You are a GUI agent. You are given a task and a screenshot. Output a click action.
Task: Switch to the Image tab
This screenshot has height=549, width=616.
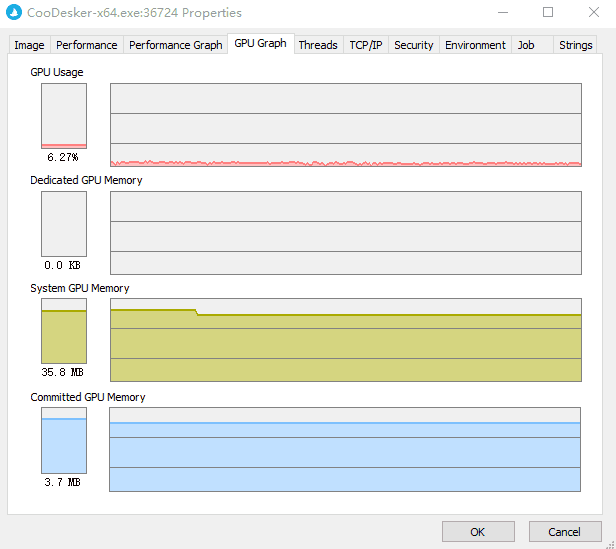(29, 45)
